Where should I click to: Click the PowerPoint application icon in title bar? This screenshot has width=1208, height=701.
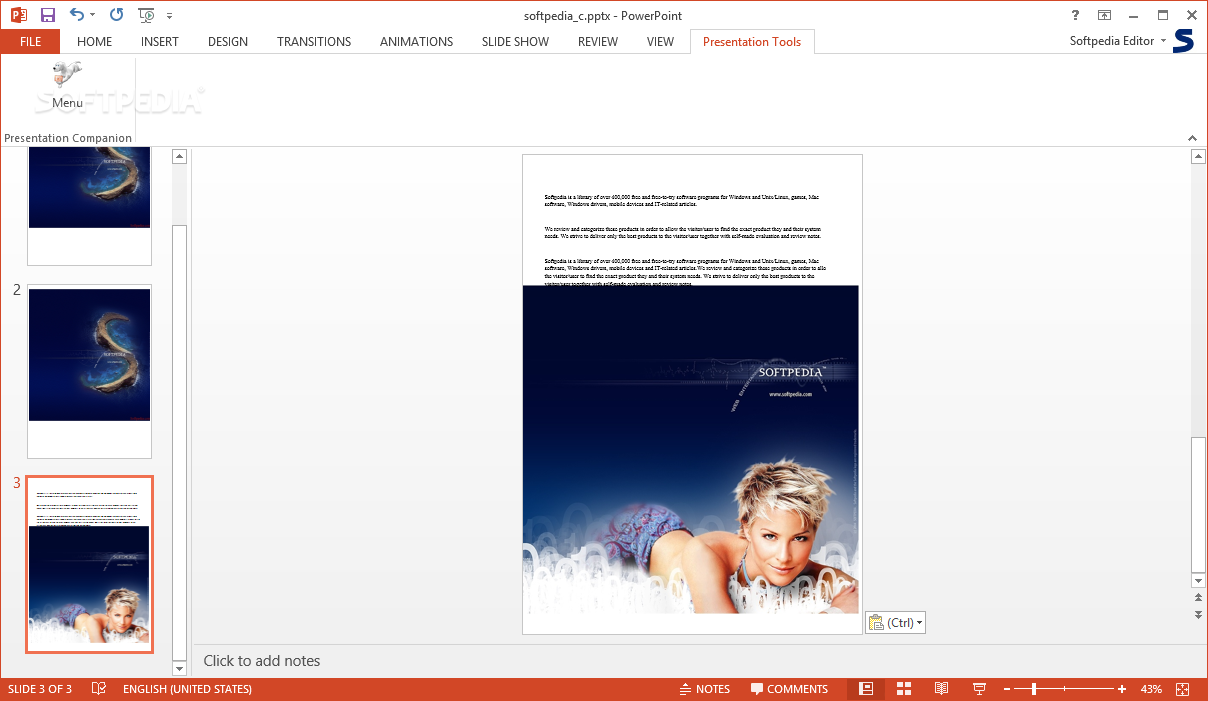pos(18,15)
